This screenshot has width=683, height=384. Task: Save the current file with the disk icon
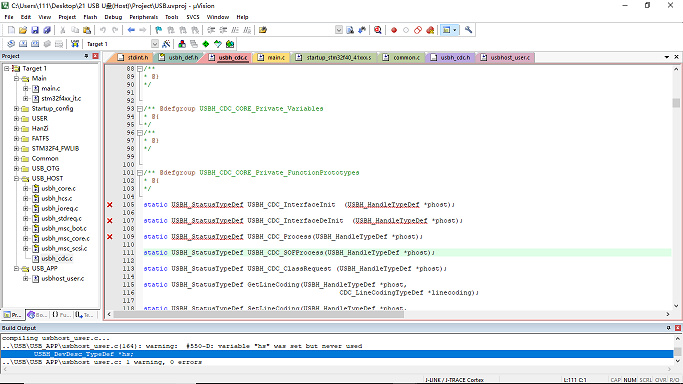click(x=35, y=30)
